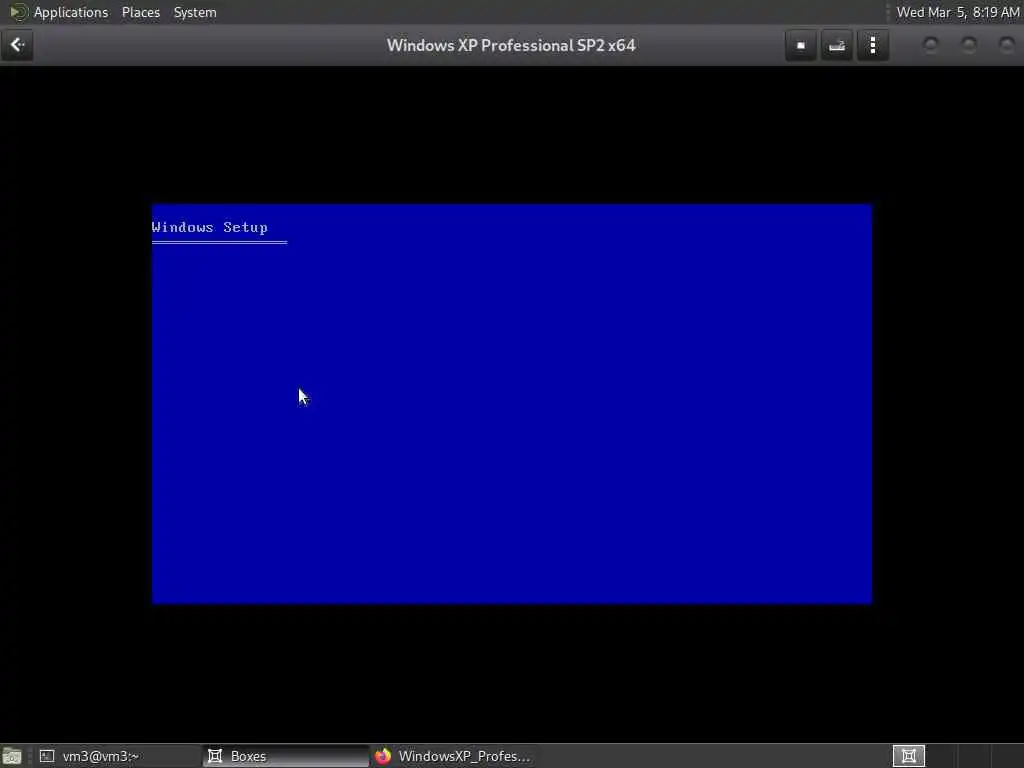The image size is (1024, 768).
Task: Switch to WindowsXP_Profes... Firefox window
Action: coord(454,756)
